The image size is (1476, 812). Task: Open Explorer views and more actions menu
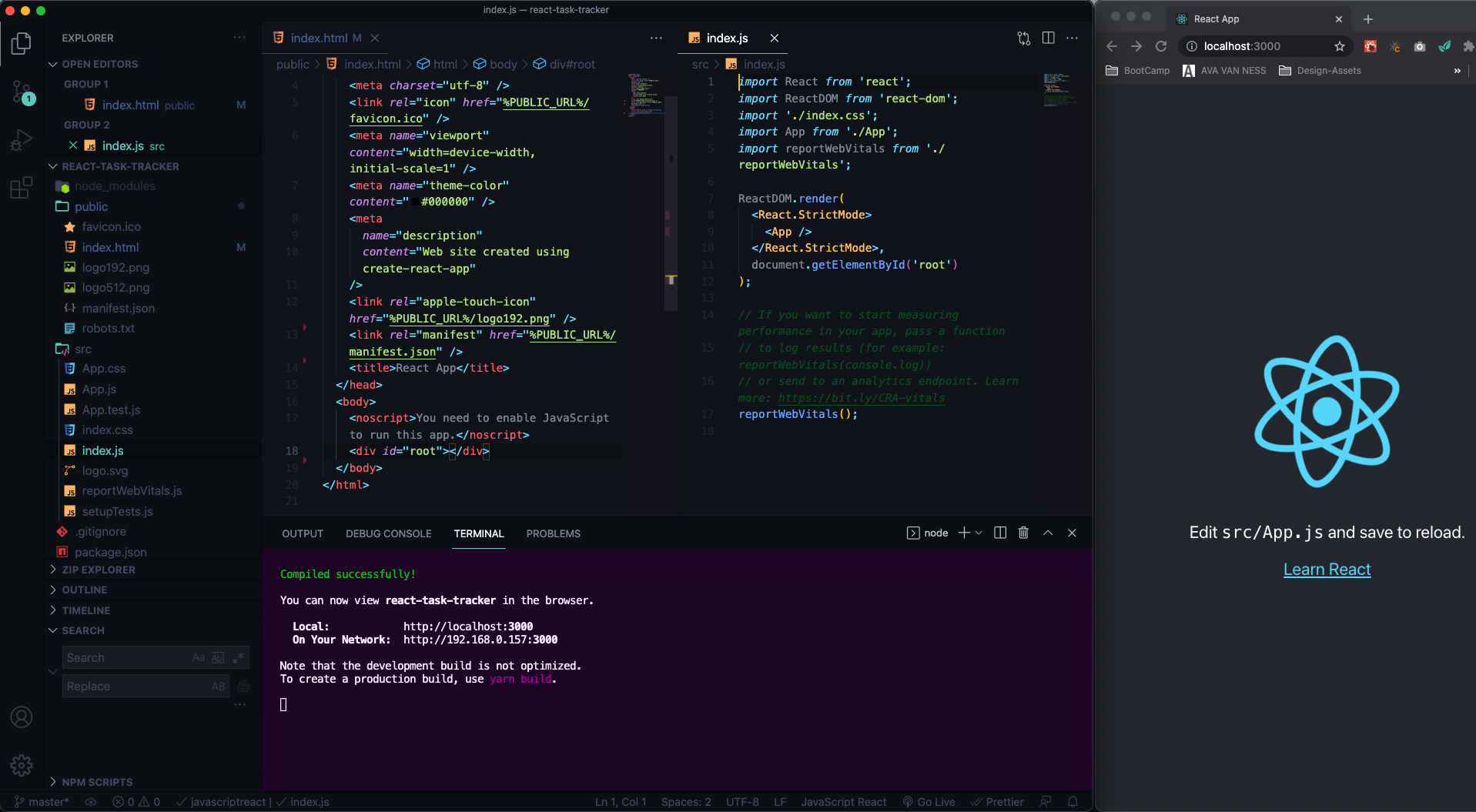pos(240,38)
